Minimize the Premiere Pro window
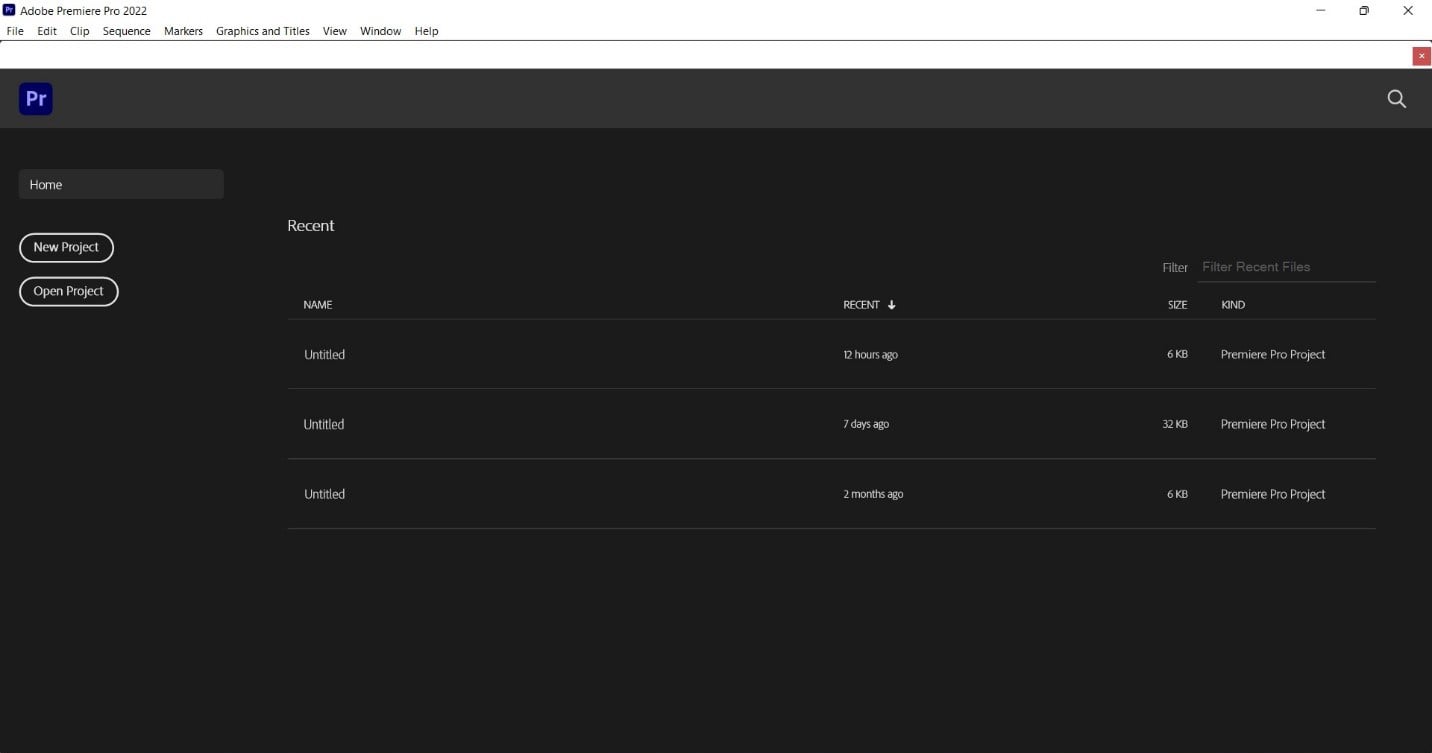1432x753 pixels. 1321,11
